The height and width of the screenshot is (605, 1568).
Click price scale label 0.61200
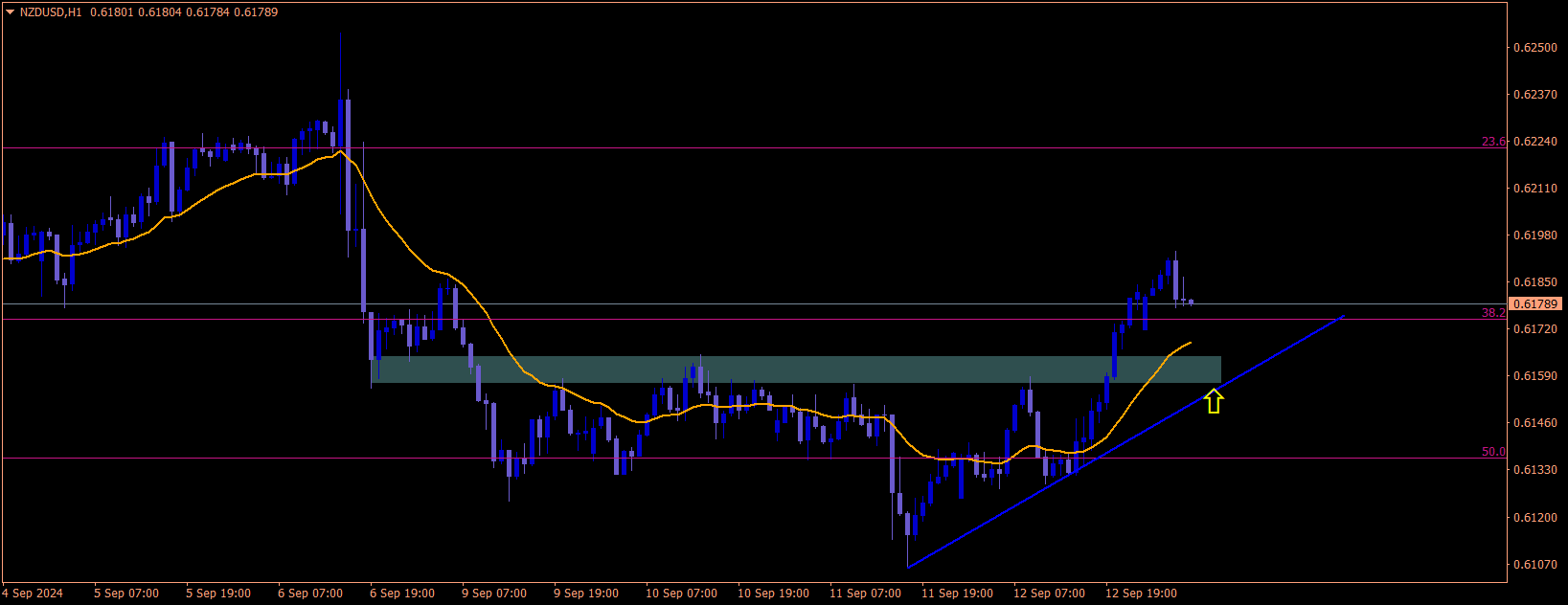1535,518
